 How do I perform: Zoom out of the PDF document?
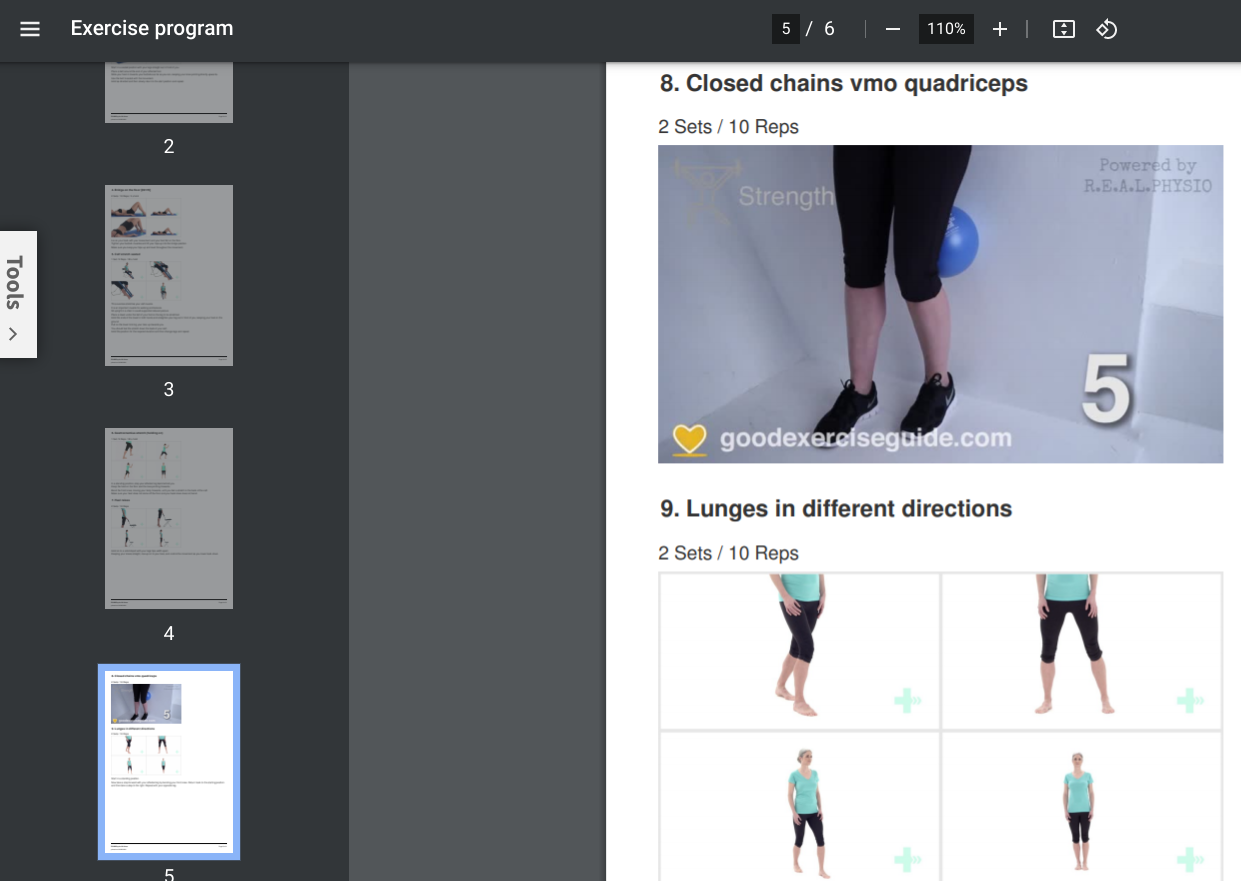tap(891, 29)
